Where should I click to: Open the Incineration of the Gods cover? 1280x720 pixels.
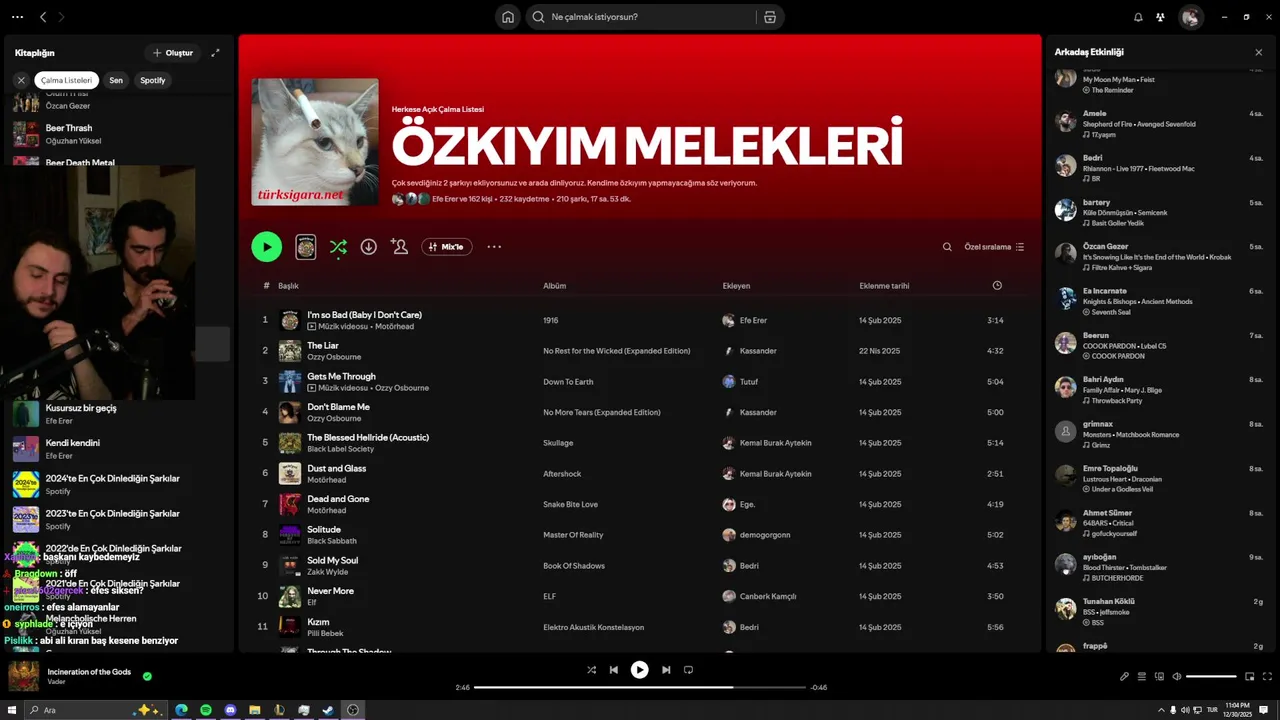point(24,676)
